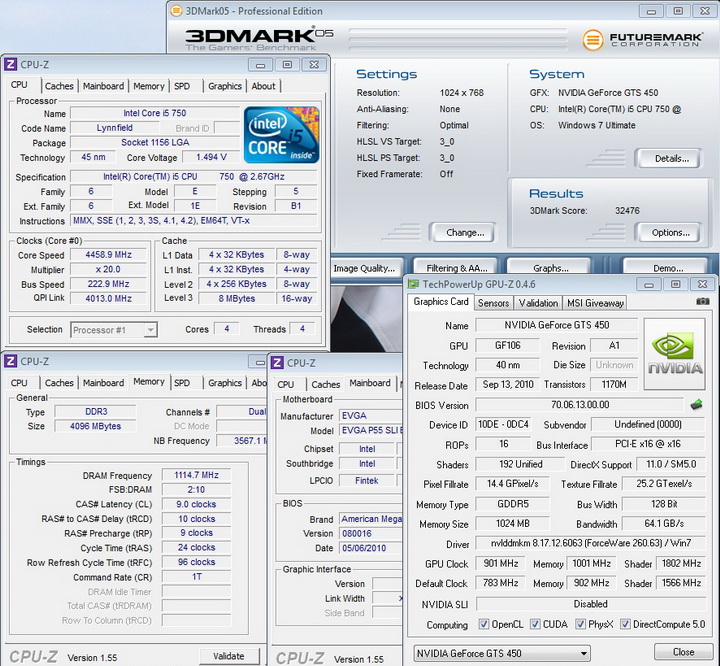Screen dimensions: 720x666
Task: Click the TechPowerUp GPU-Z title bar icon
Action: (414, 283)
